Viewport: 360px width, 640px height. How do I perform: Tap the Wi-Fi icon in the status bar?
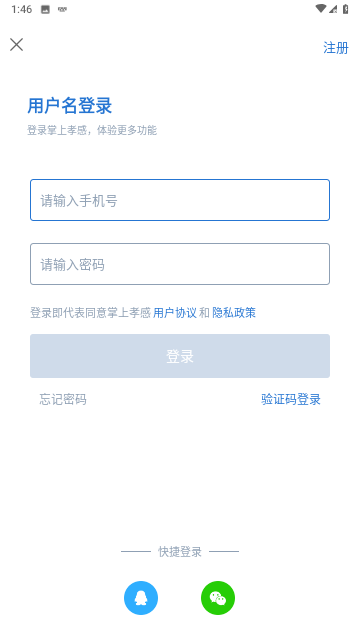click(321, 9)
